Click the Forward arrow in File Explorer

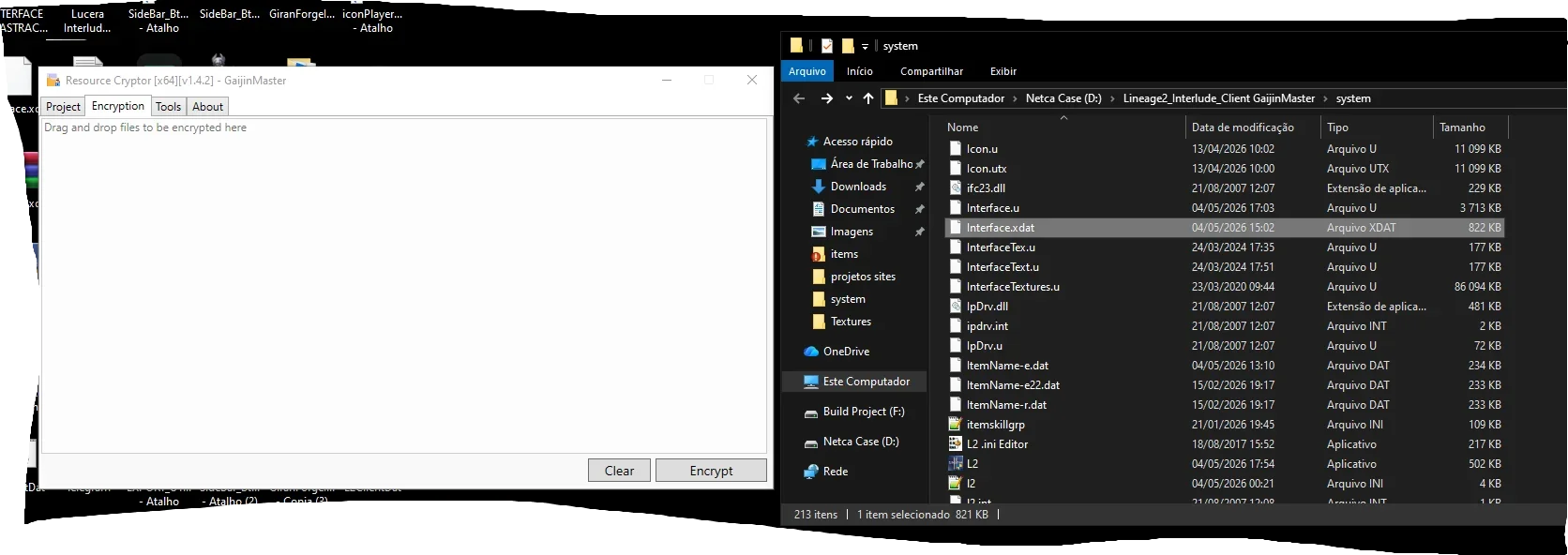coord(826,98)
